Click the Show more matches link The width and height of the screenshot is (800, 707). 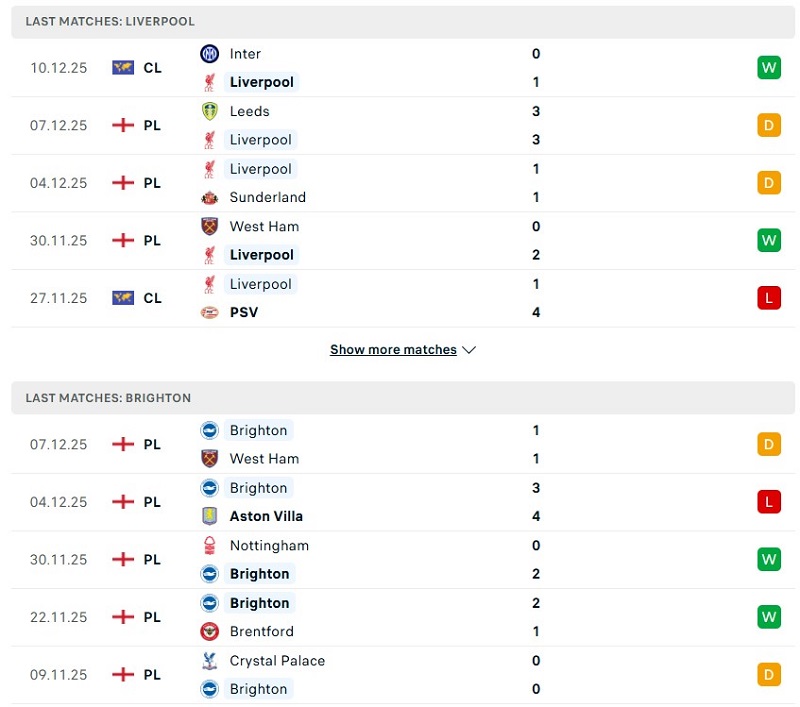394,349
